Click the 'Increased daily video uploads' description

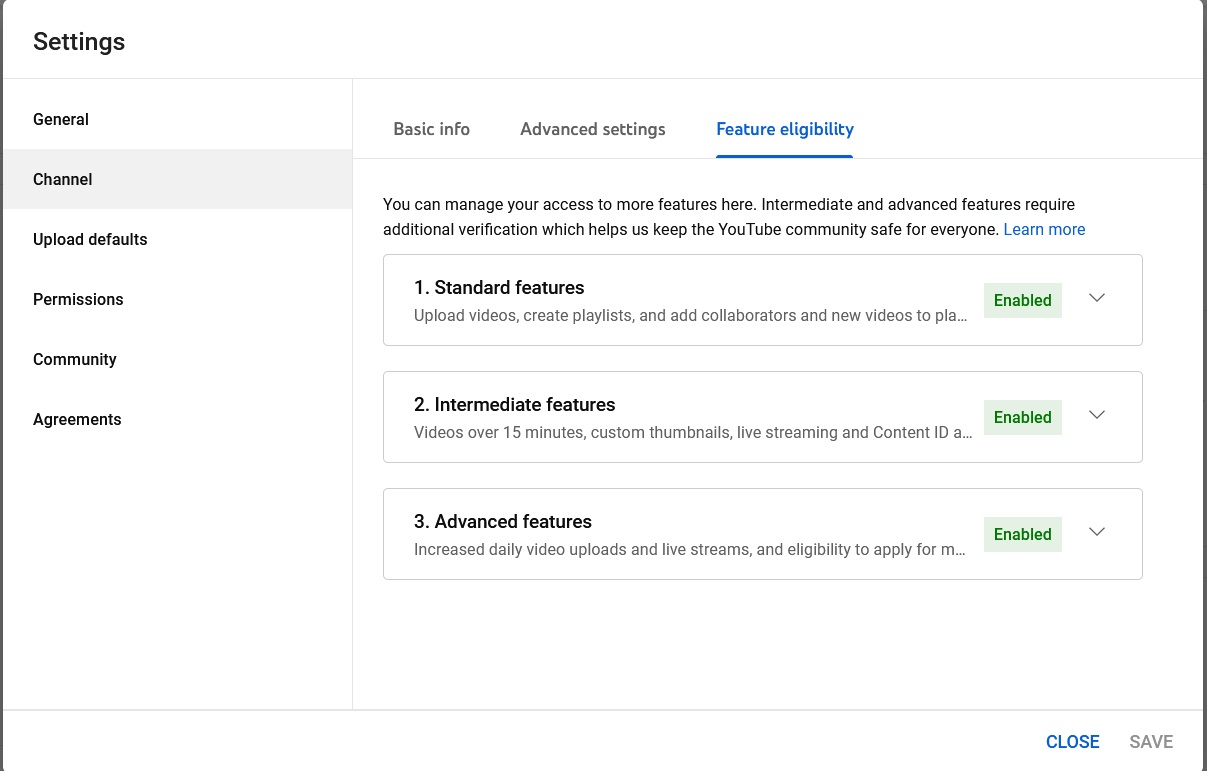click(x=690, y=550)
